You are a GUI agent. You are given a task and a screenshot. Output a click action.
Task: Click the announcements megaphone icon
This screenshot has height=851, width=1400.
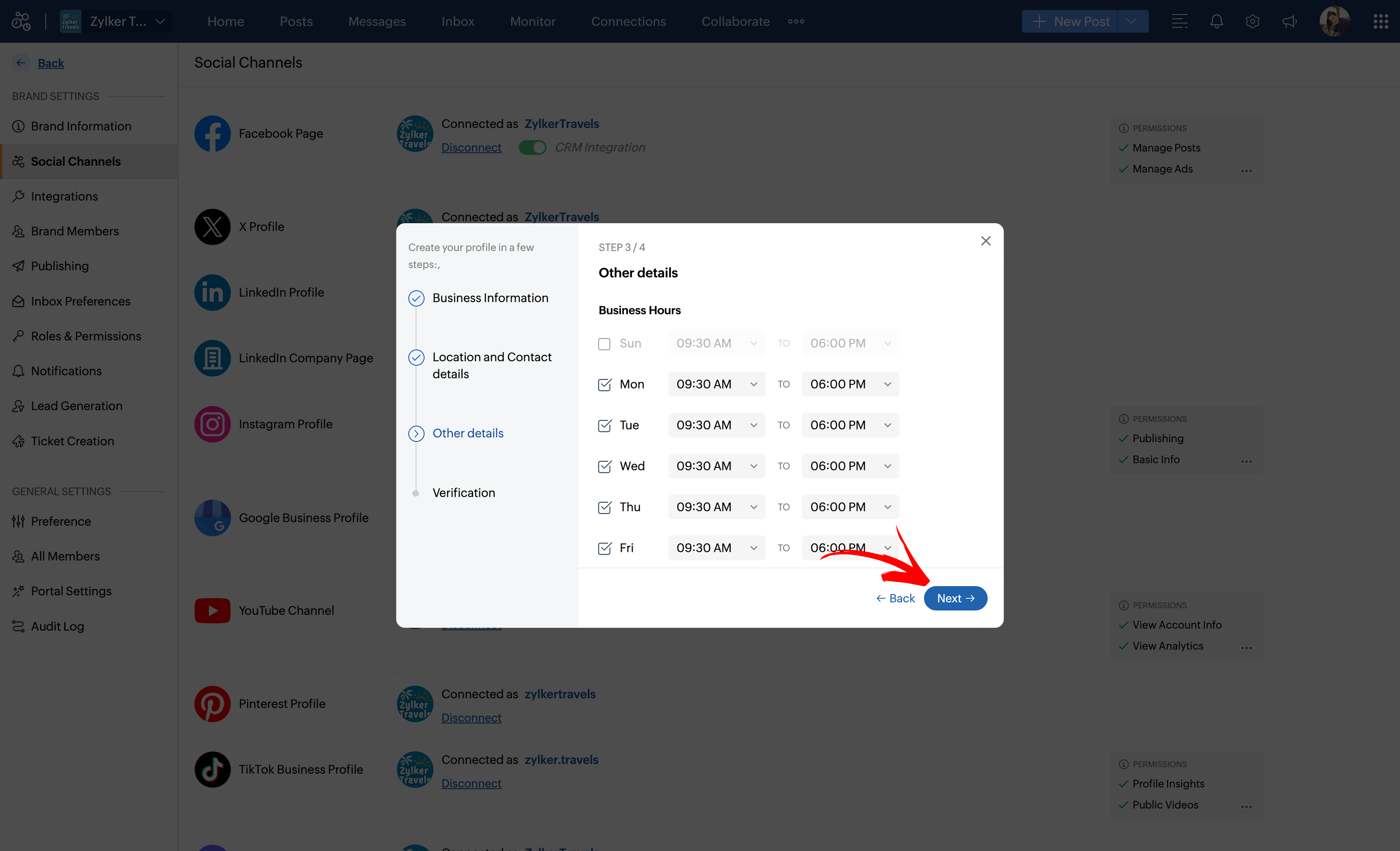1289,22
